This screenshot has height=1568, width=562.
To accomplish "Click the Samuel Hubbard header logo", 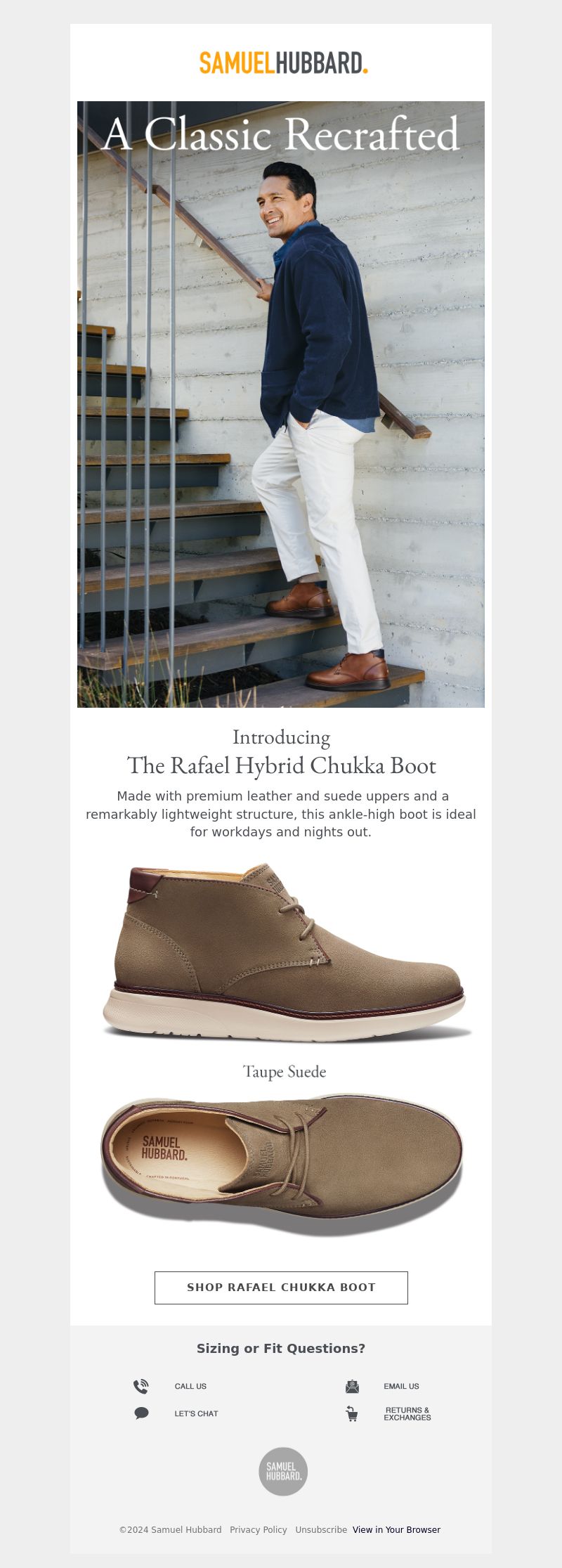I will (283, 63).
